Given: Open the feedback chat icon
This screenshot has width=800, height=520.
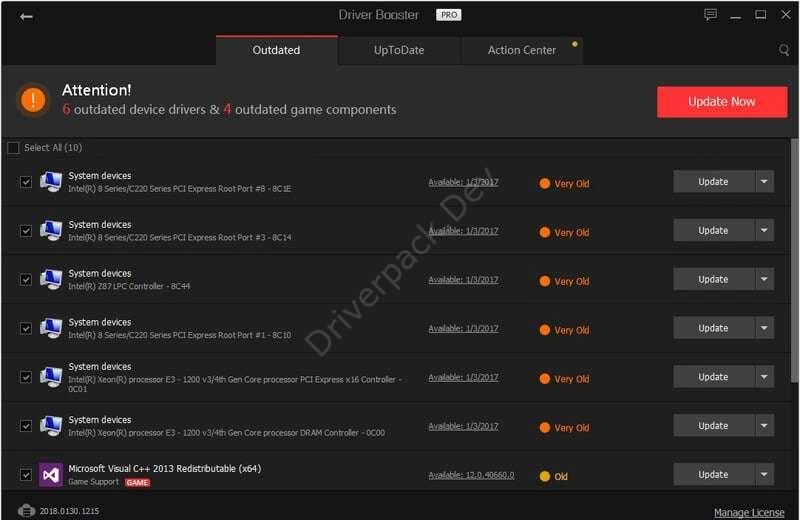Looking at the screenshot, I should point(710,15).
